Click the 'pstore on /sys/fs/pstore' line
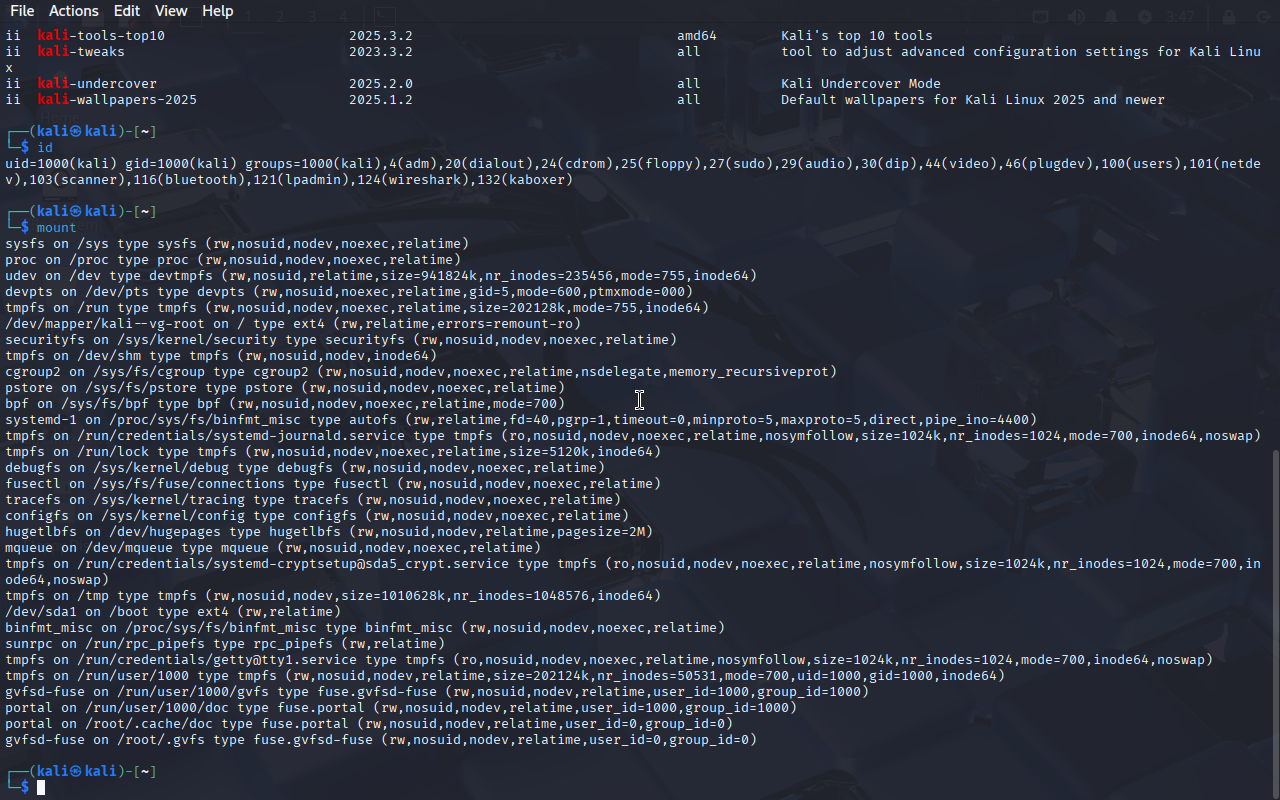This screenshot has width=1280, height=800. click(x=285, y=388)
